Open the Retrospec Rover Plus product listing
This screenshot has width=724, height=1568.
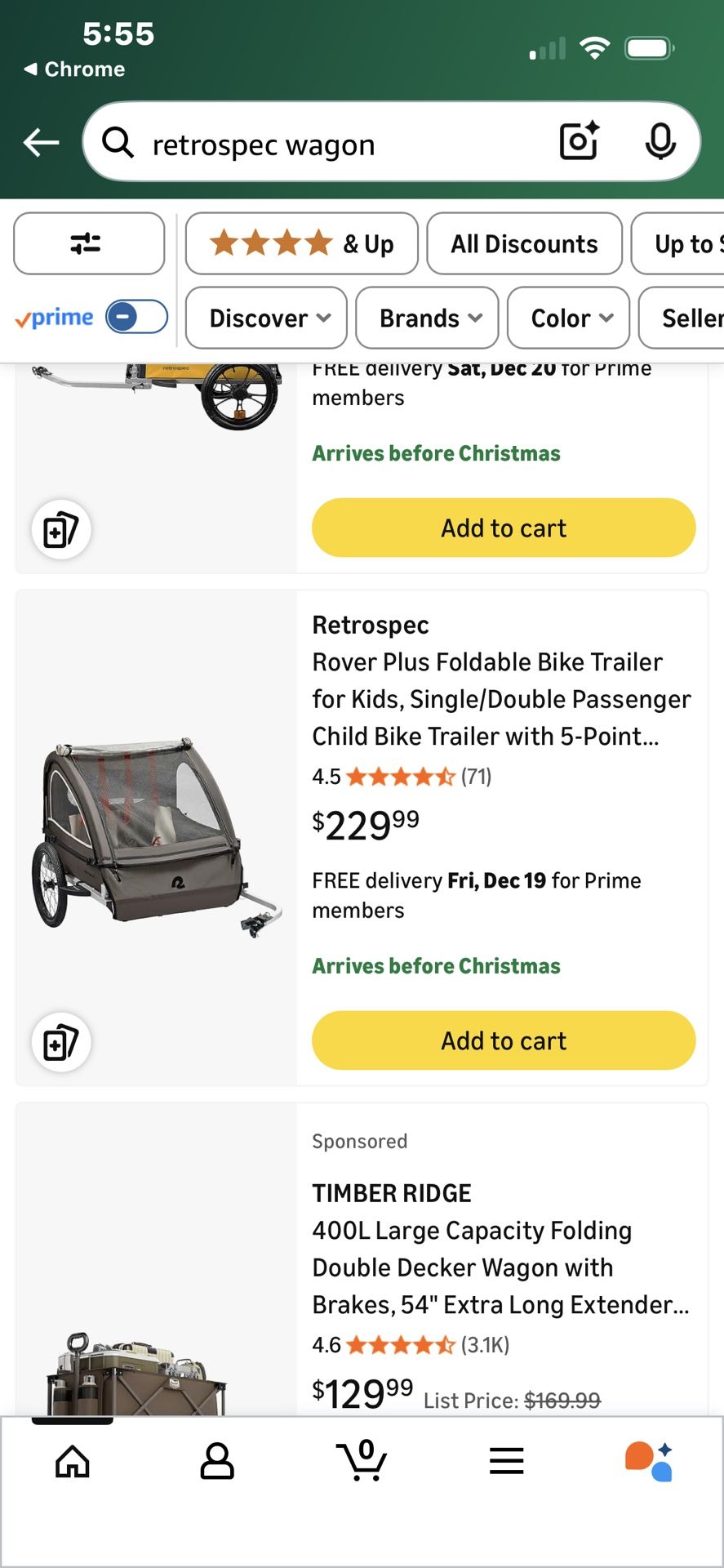501,699
